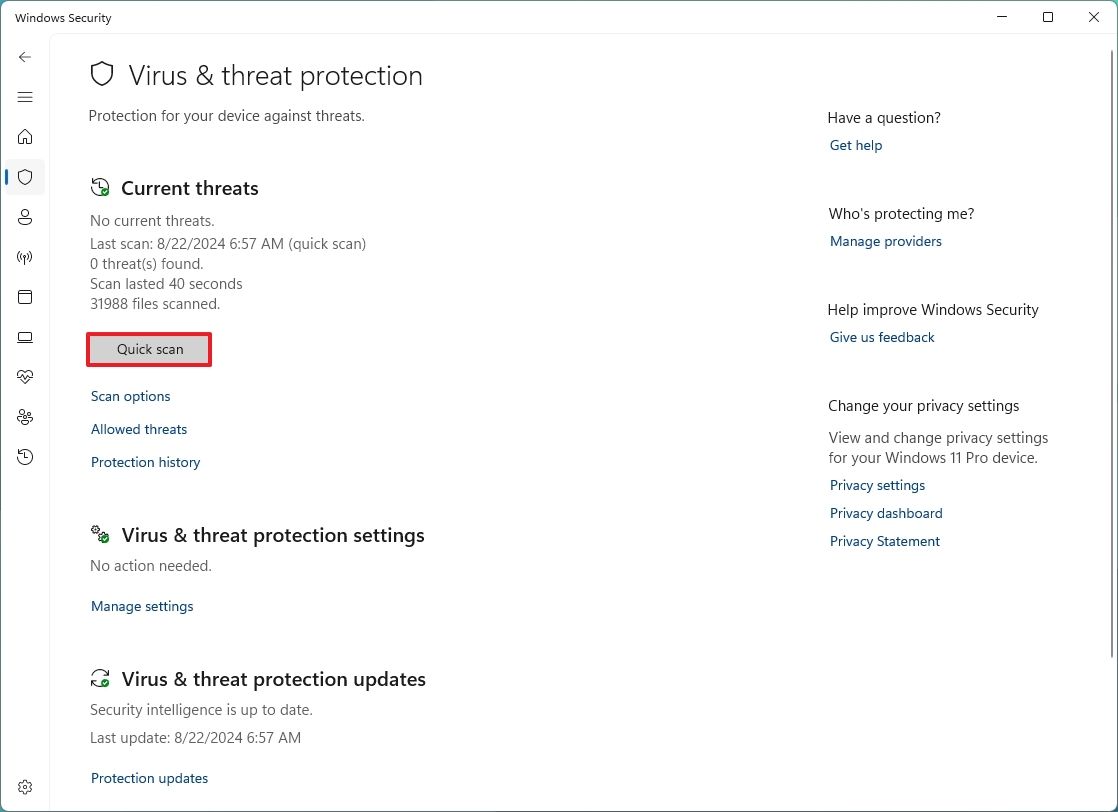Open Scan options

pyautogui.click(x=130, y=396)
